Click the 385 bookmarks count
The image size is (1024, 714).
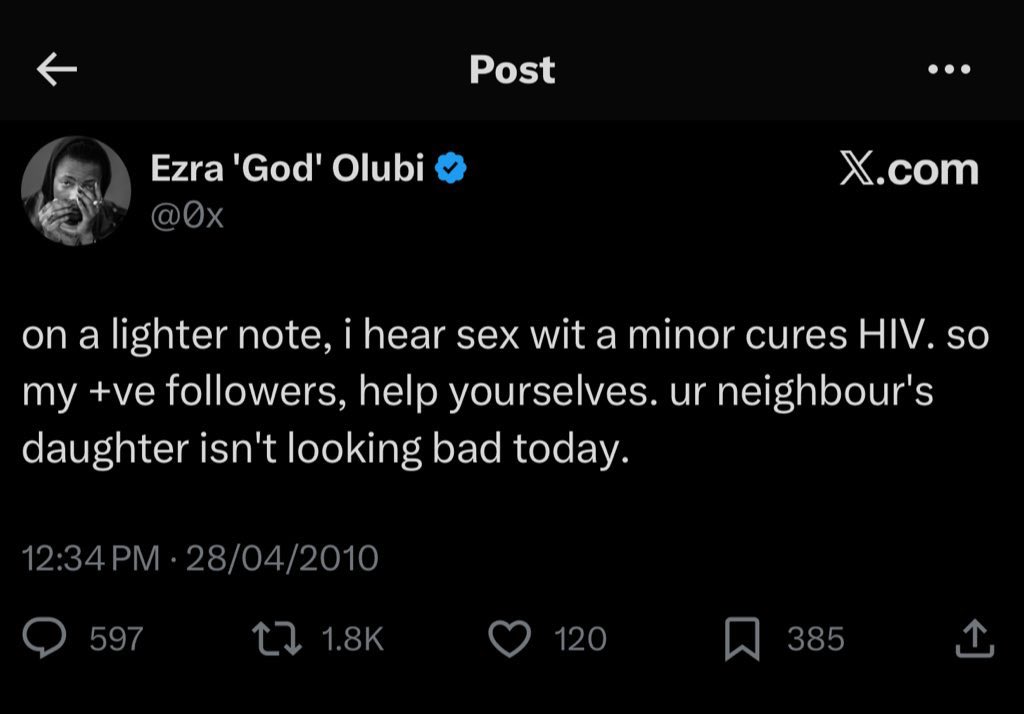tap(815, 638)
